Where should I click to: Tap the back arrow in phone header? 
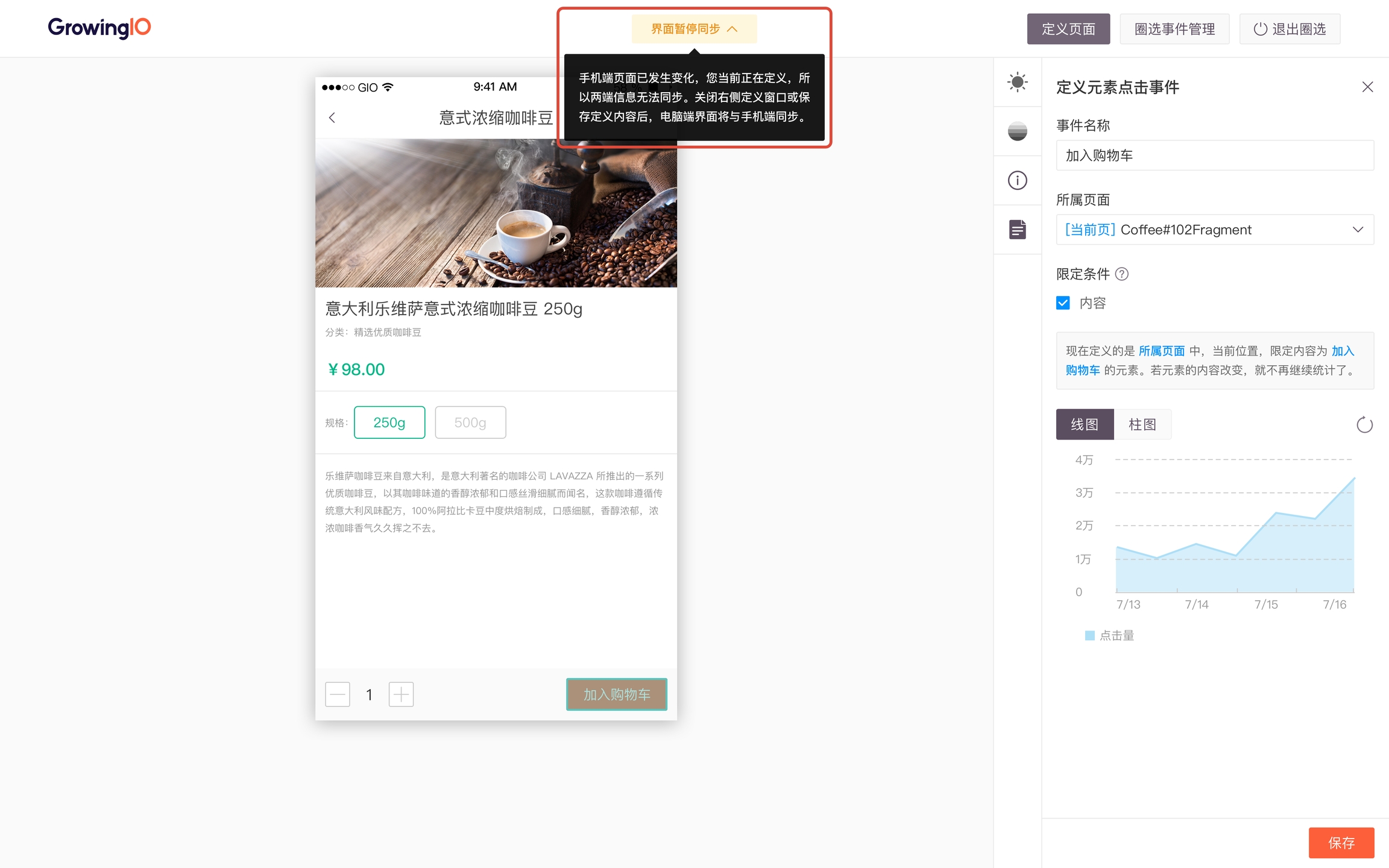point(332,118)
